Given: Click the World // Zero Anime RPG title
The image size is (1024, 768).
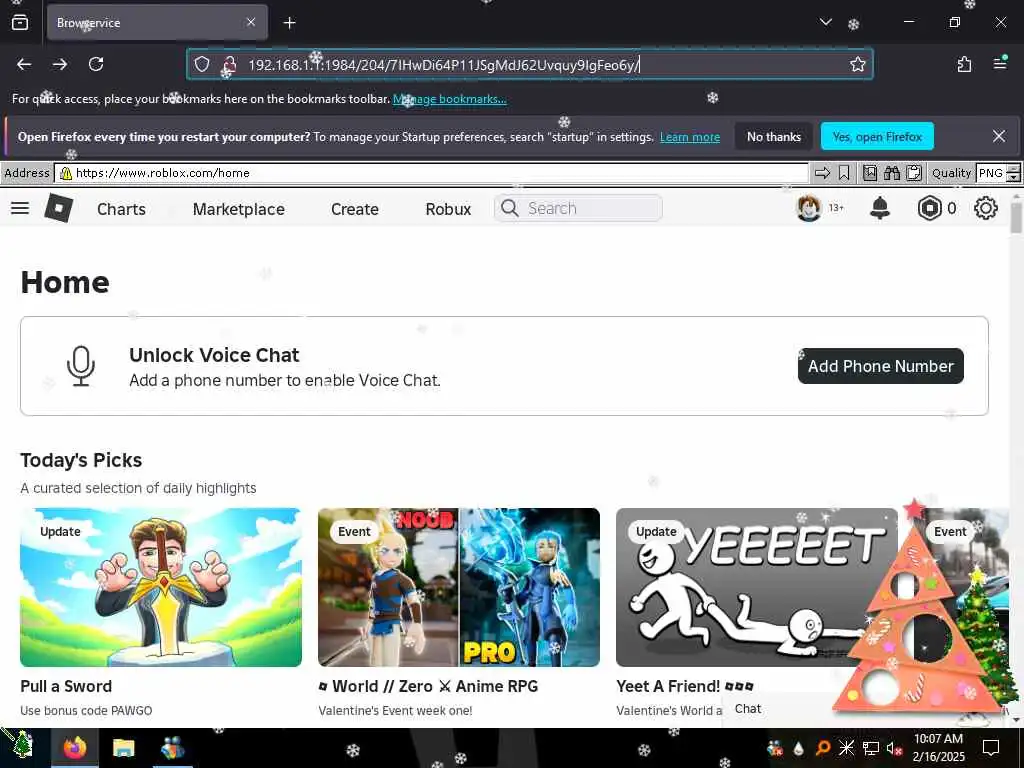Looking at the screenshot, I should 428,686.
